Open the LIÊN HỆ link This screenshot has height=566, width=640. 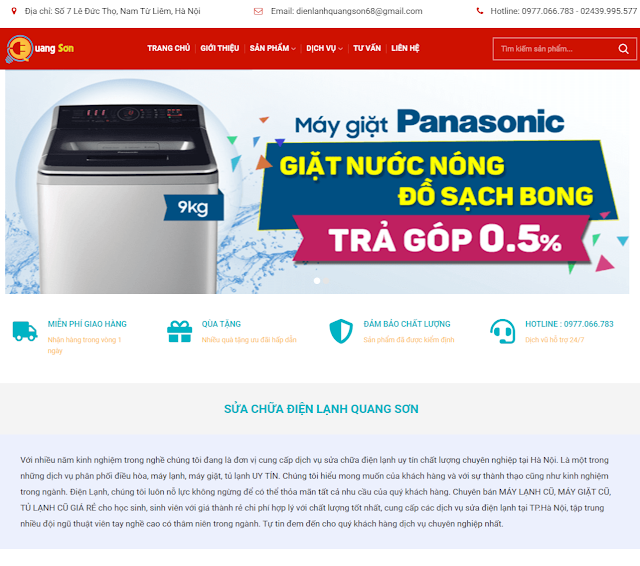coord(405,48)
